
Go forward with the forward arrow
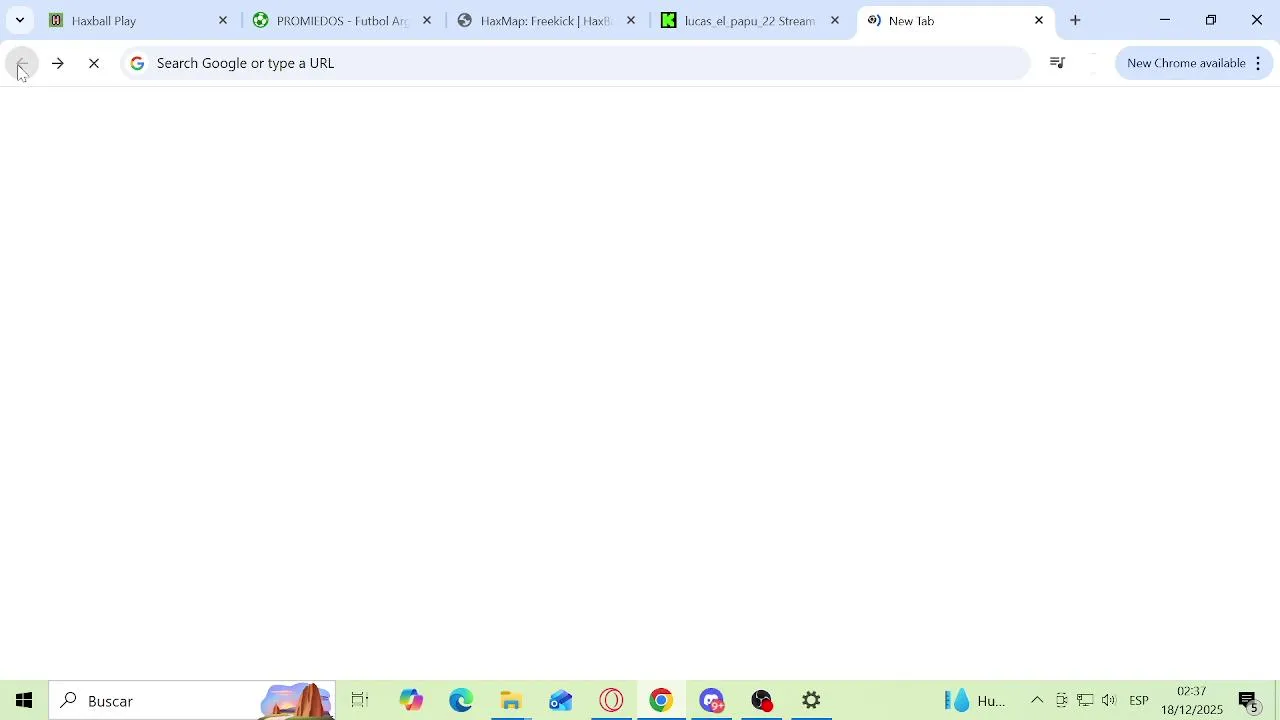pyautogui.click(x=58, y=63)
